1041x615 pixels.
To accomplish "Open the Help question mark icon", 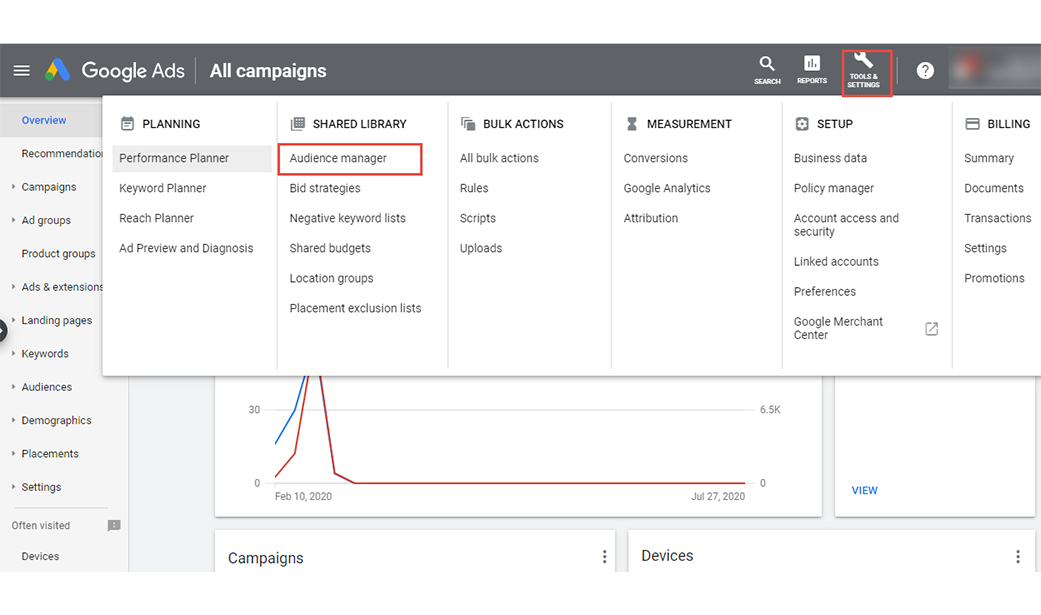I will (x=925, y=70).
